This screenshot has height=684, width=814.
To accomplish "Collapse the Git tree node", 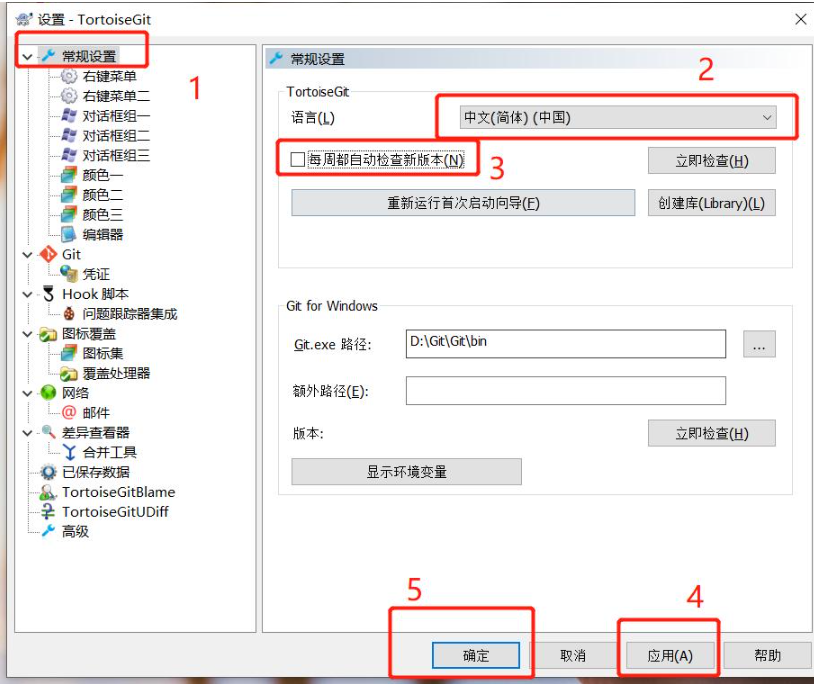I will click(x=27, y=255).
